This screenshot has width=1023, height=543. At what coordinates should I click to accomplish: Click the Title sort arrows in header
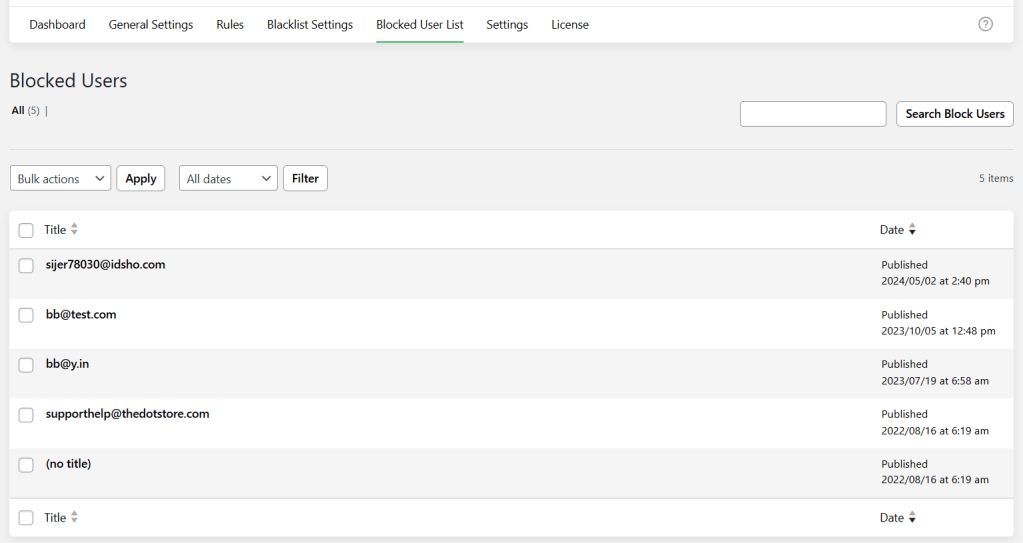[x=74, y=229]
